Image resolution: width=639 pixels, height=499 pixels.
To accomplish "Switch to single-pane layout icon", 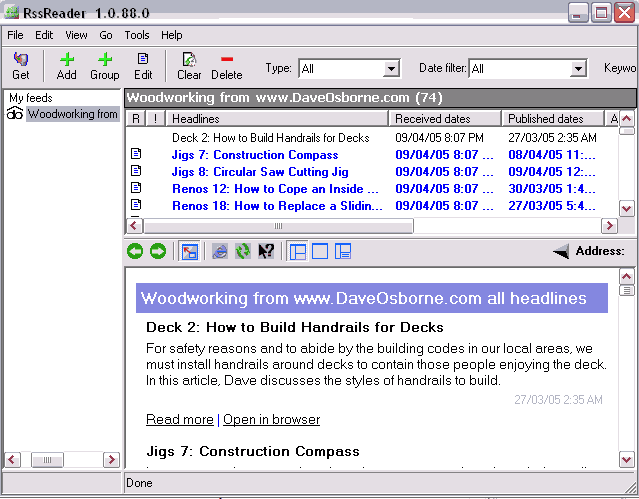I will pos(320,252).
